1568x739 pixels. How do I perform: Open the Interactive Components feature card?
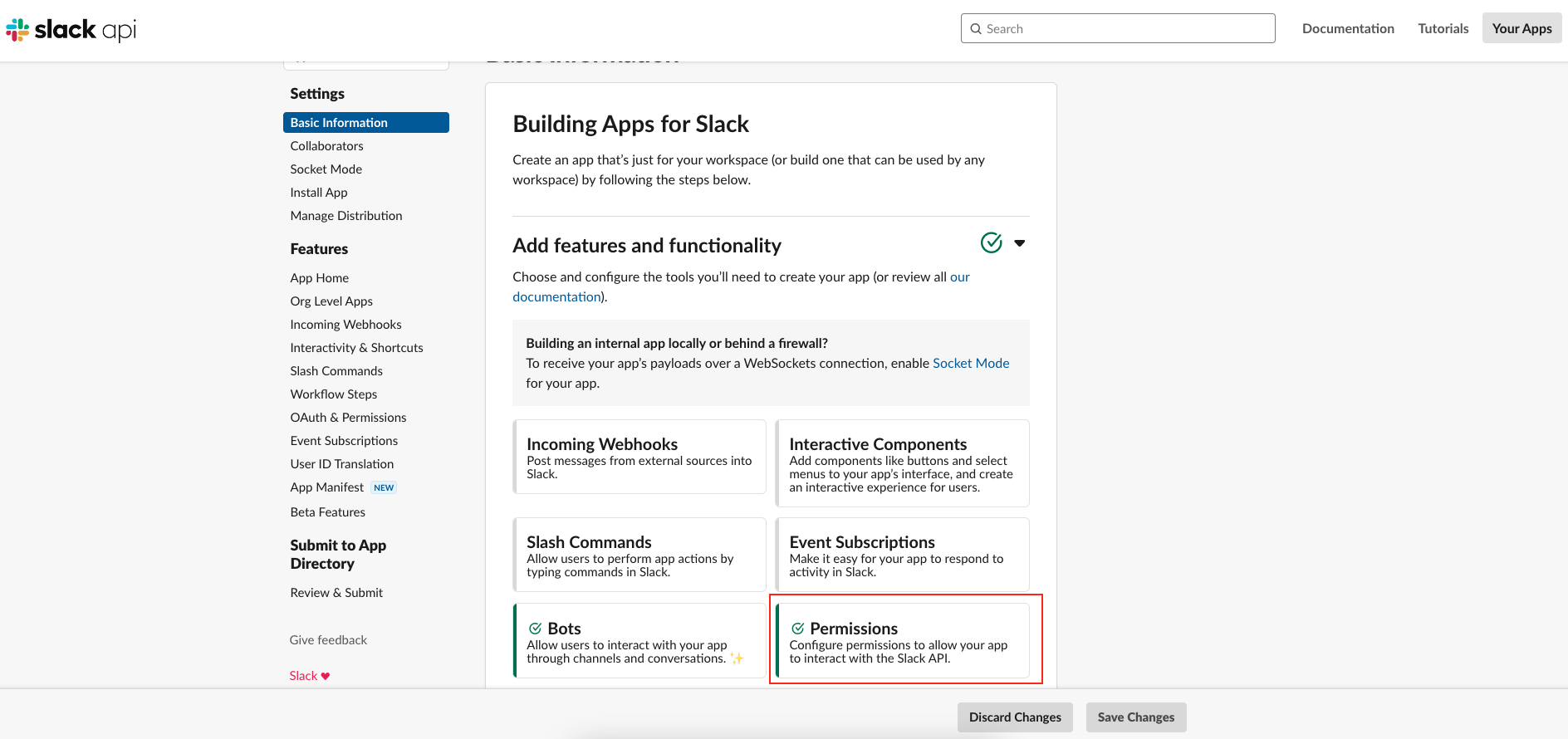[x=902, y=463]
